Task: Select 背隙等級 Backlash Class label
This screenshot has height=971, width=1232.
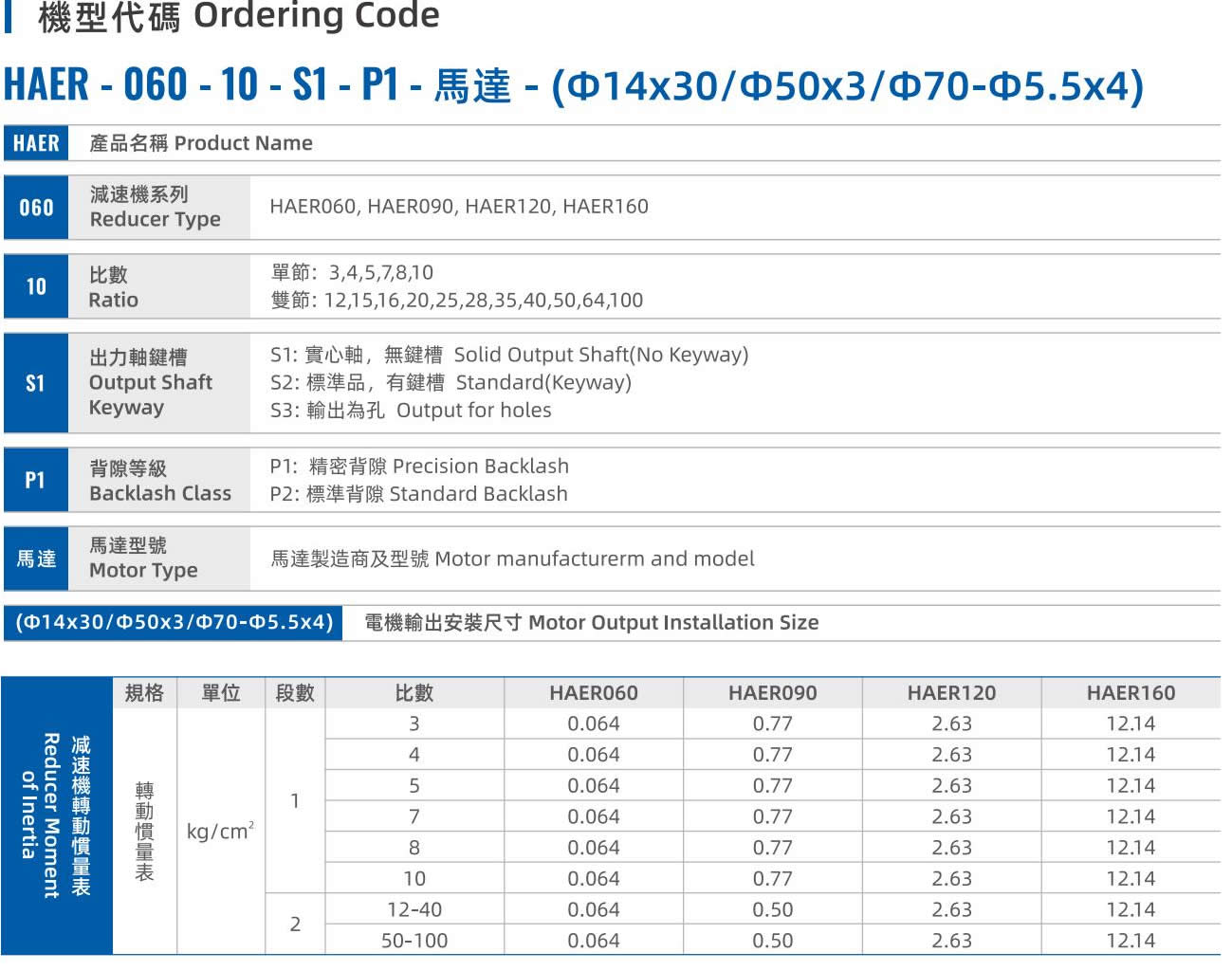Action: 160,481
